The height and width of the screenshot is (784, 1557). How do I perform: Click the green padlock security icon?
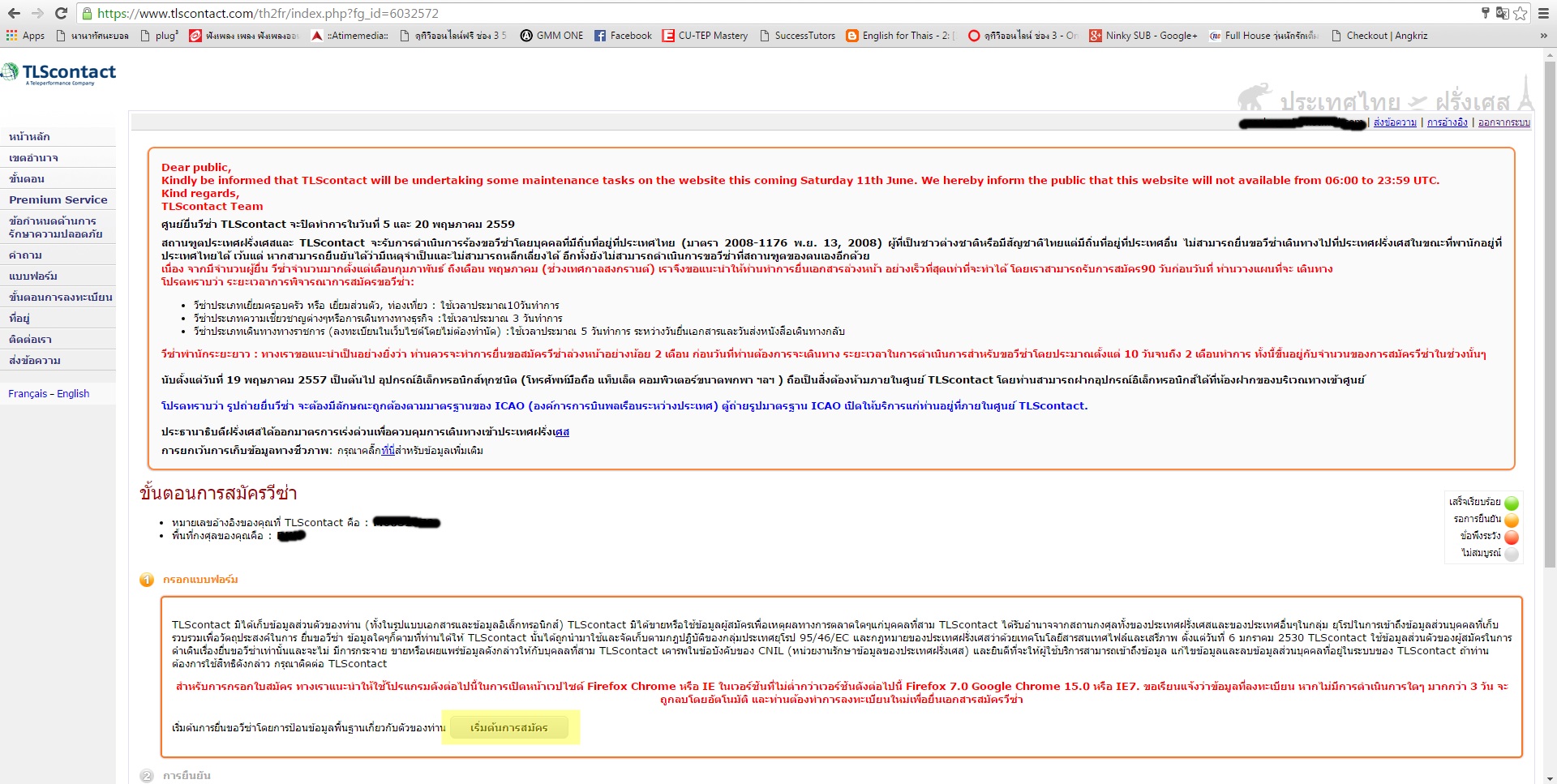(87, 14)
